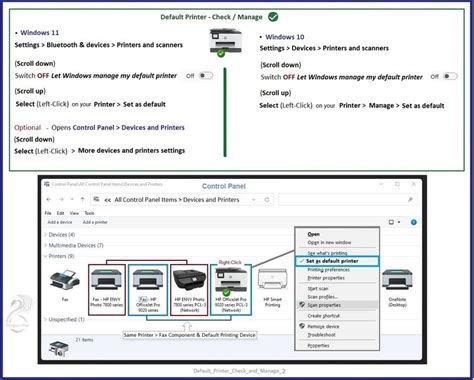Click the Control Panel search field
This screenshot has width=474, height=380.
[x=347, y=200]
